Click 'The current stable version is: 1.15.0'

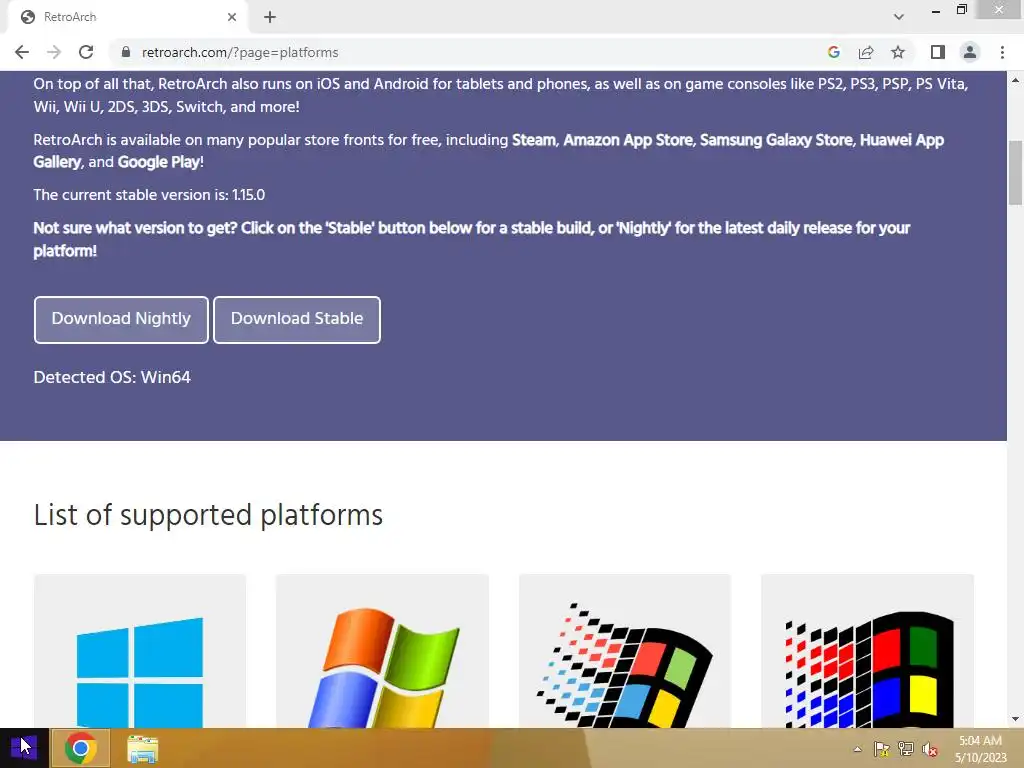pyautogui.click(x=149, y=195)
